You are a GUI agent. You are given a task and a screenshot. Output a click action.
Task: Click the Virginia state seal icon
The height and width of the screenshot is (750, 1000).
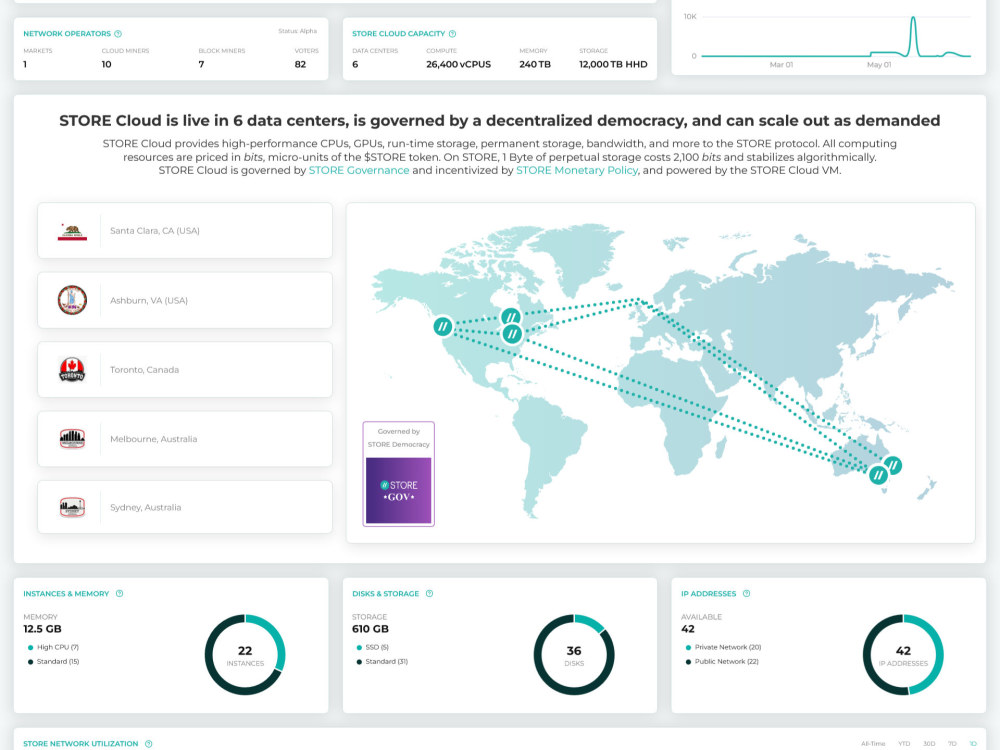72,300
